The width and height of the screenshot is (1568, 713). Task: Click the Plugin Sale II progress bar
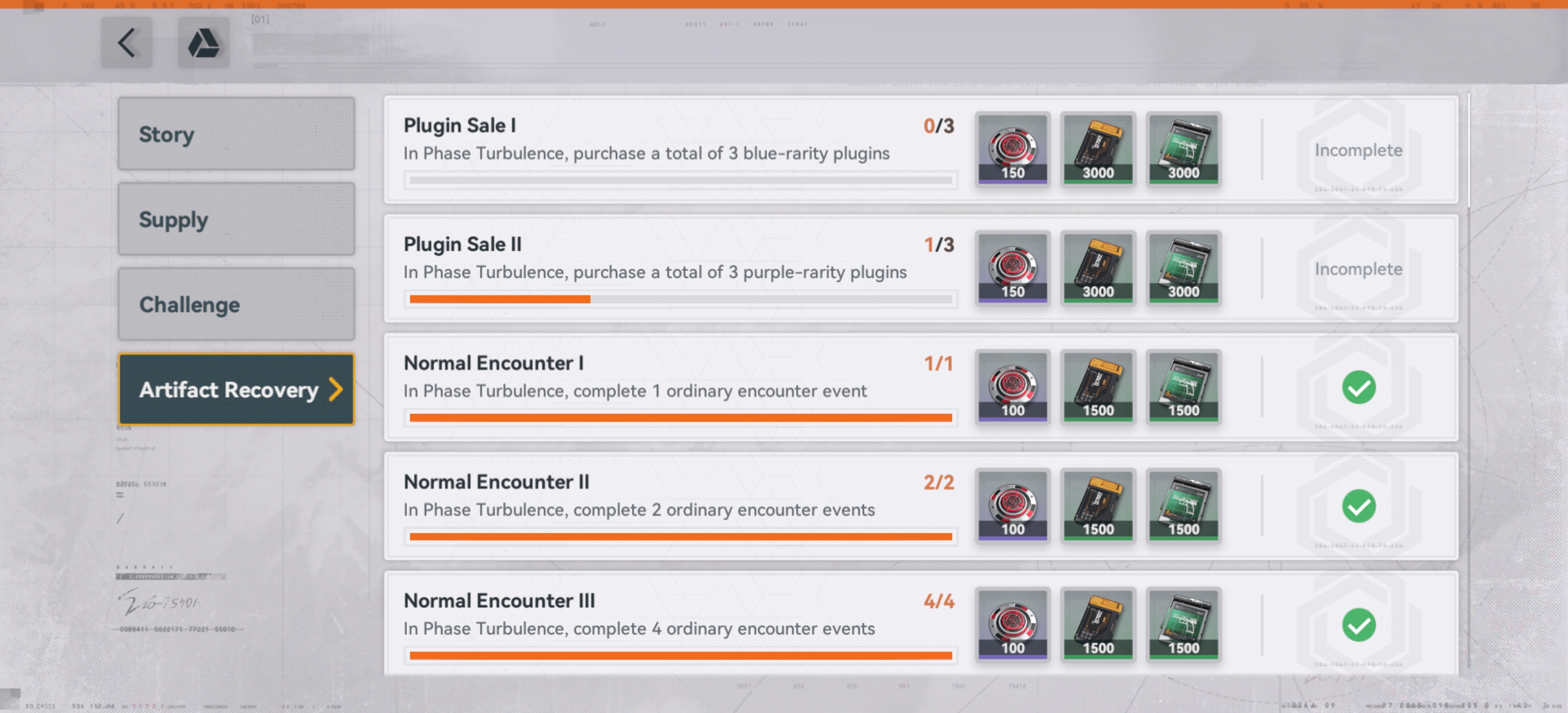[680, 299]
